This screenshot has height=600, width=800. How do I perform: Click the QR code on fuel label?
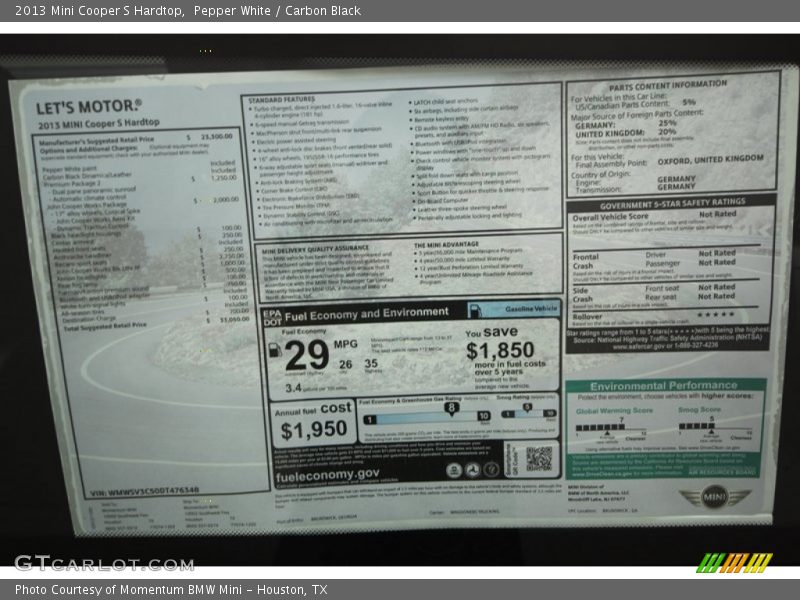click(540, 458)
